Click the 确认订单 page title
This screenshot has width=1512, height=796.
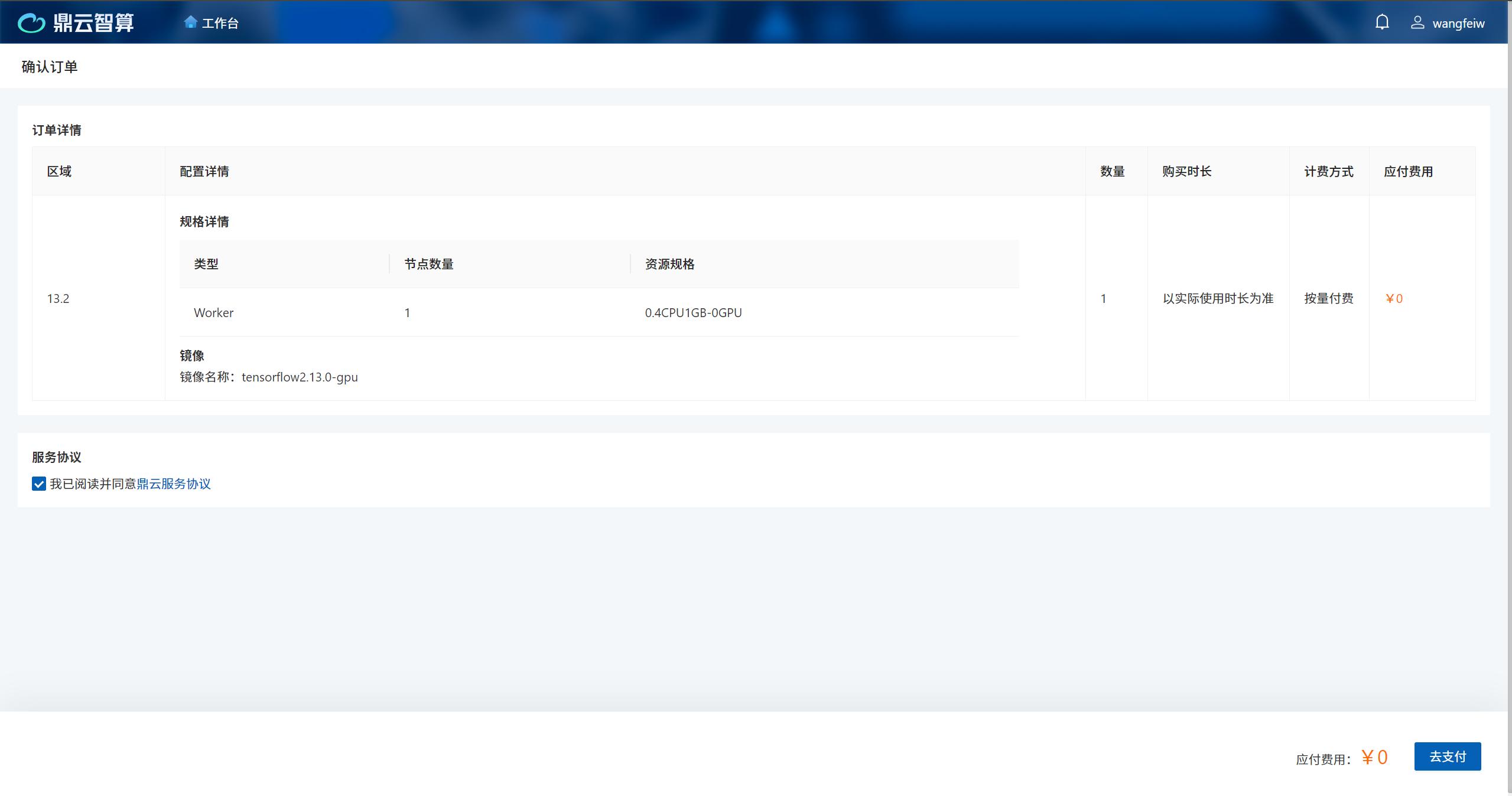50,67
